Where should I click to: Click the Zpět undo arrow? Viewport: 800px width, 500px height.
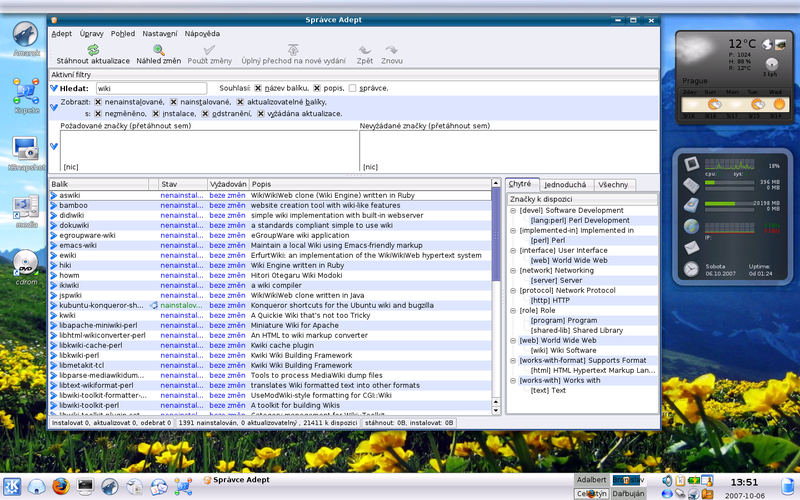point(365,49)
